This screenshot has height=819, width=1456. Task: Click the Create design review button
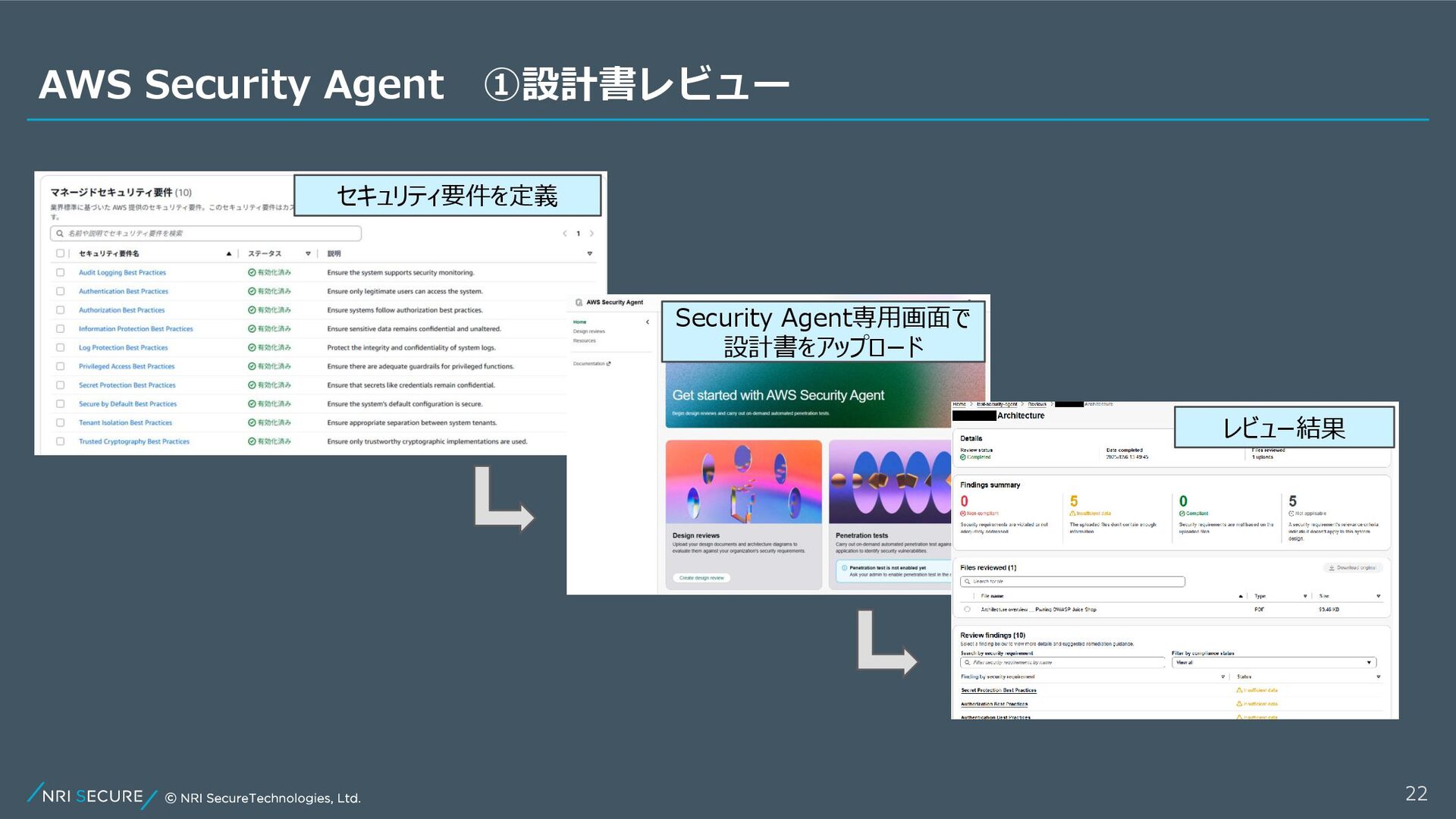[701, 578]
